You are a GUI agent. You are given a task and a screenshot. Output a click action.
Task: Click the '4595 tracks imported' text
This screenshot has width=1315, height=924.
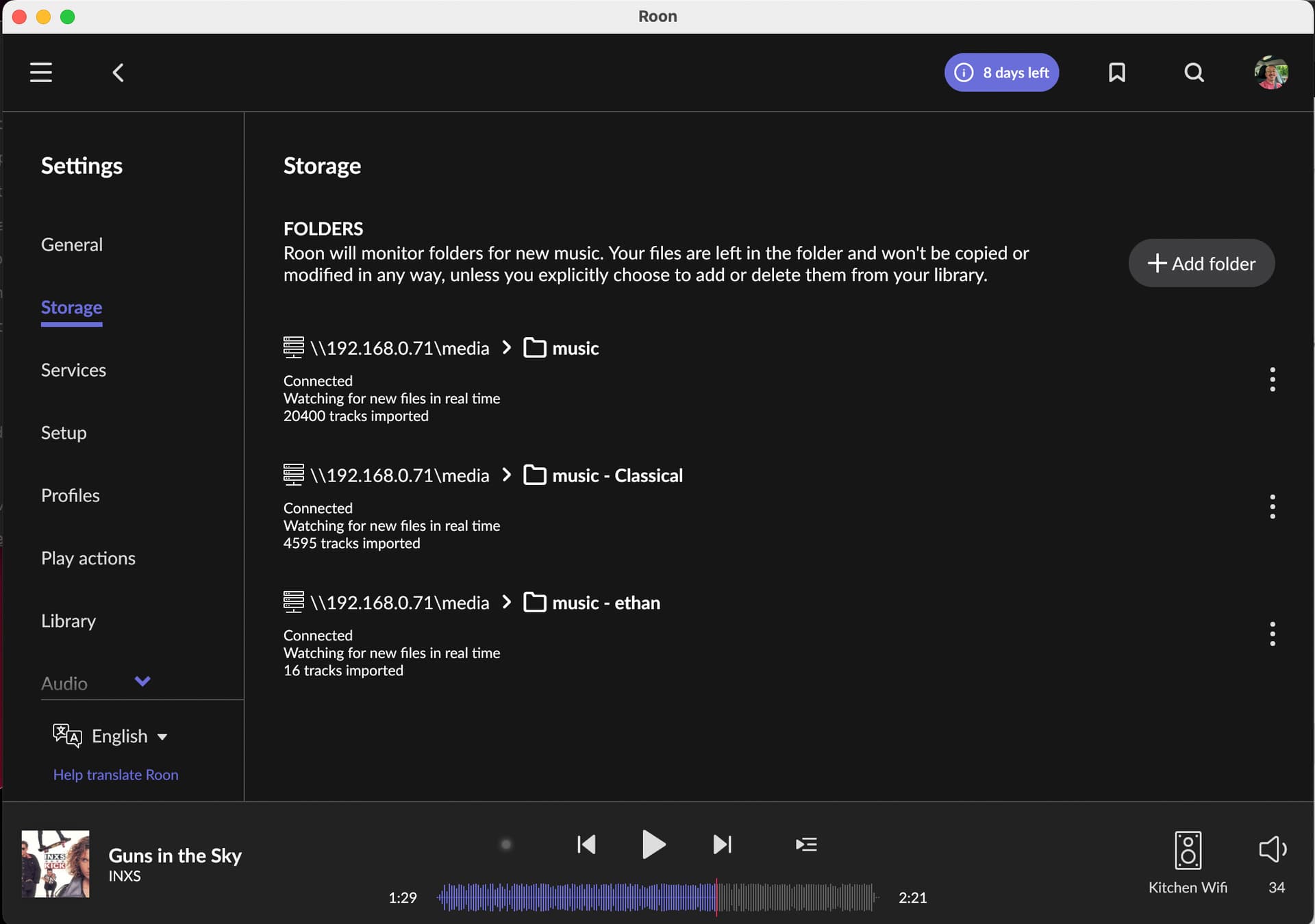point(352,544)
